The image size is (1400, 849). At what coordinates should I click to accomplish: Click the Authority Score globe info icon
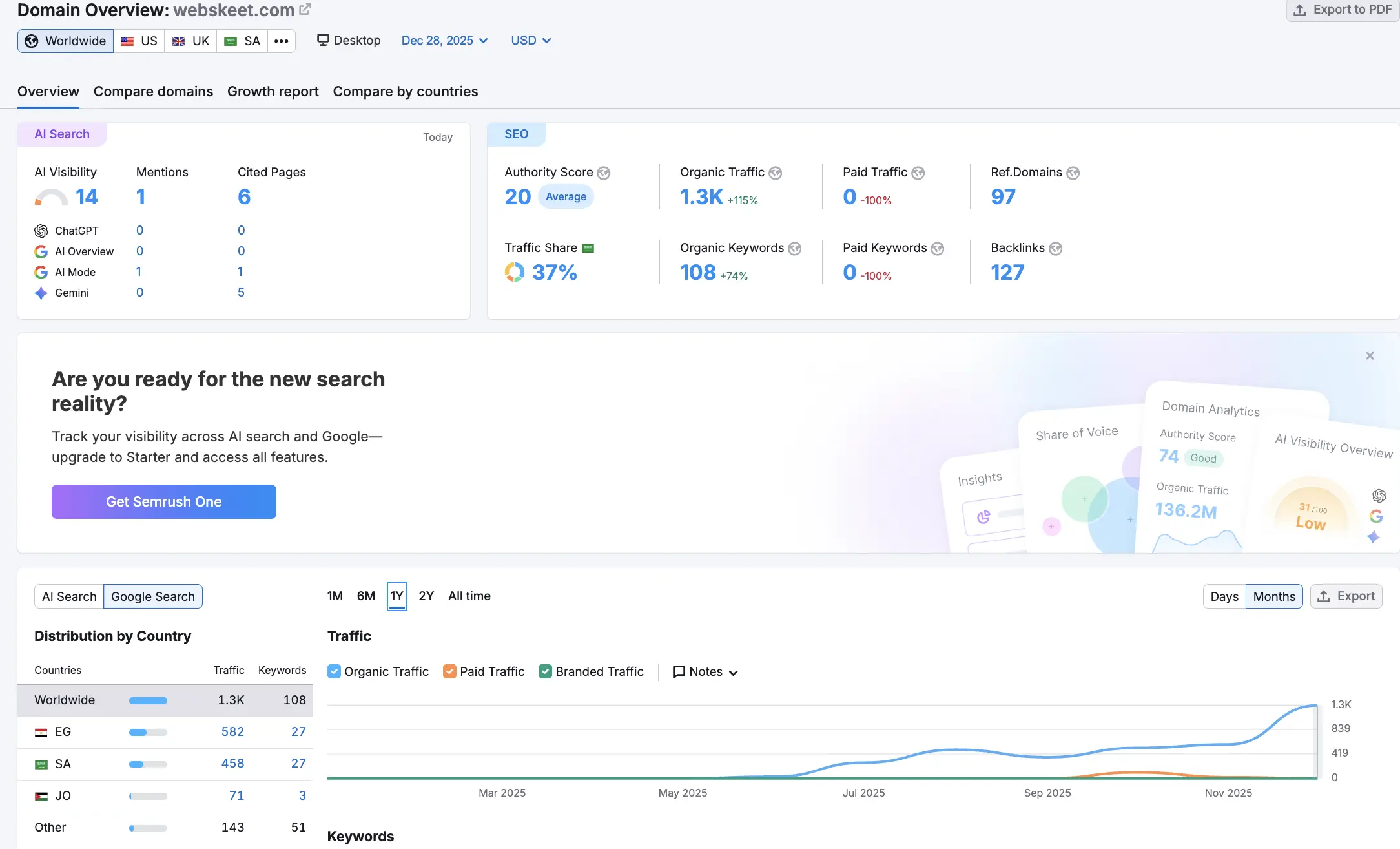click(x=603, y=173)
